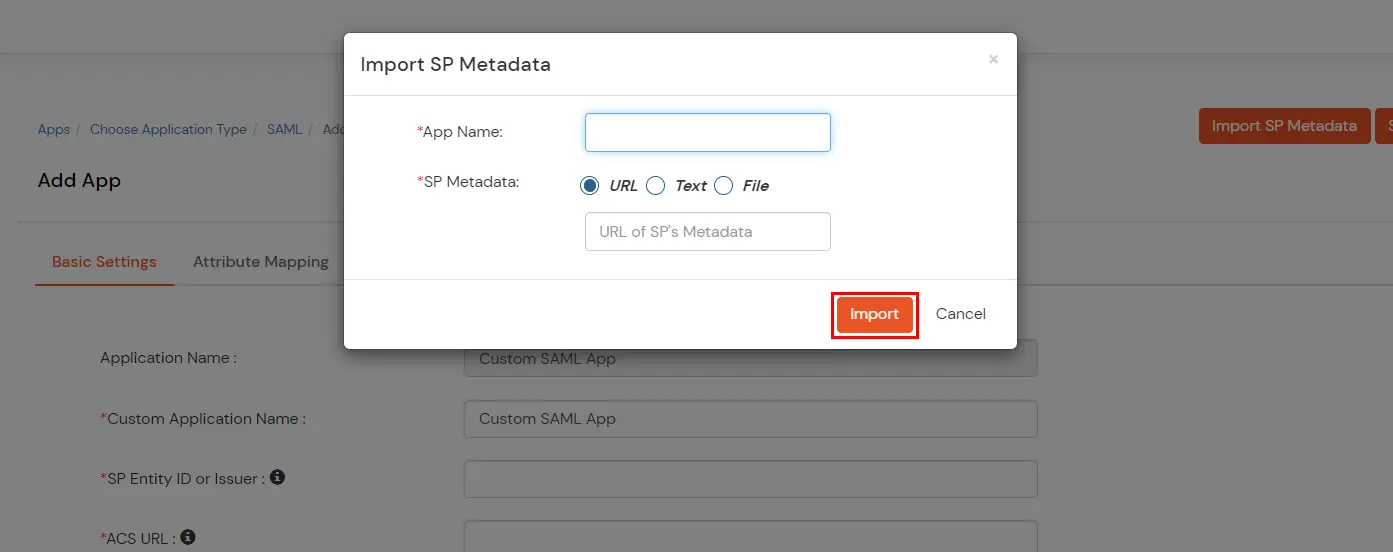The height and width of the screenshot is (552, 1393).
Task: Click info icon beside SP Entity ID
Action: click(x=278, y=477)
